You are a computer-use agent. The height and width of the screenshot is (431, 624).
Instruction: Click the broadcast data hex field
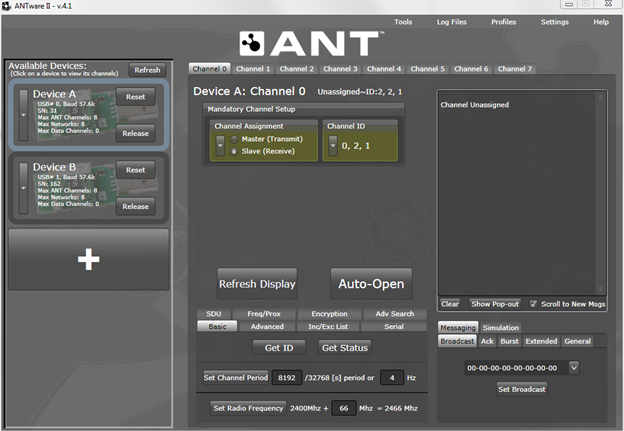click(517, 368)
